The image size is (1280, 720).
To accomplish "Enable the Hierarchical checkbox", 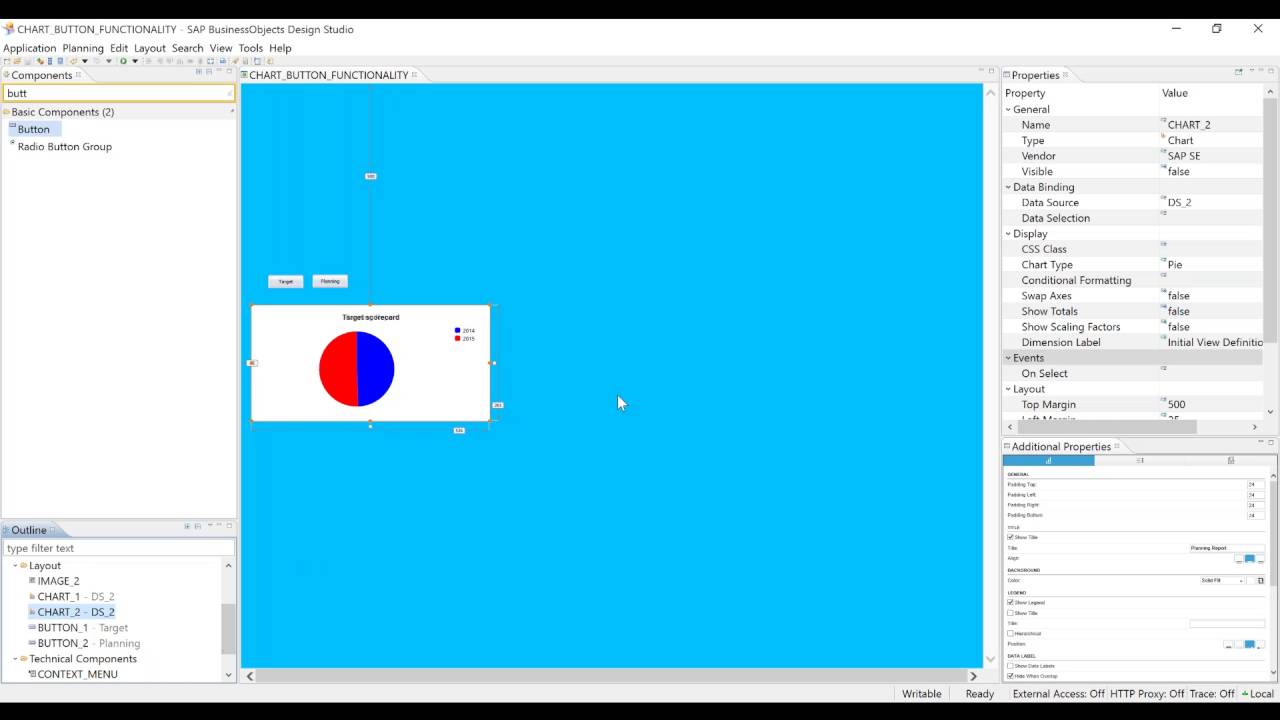I will (x=1010, y=633).
